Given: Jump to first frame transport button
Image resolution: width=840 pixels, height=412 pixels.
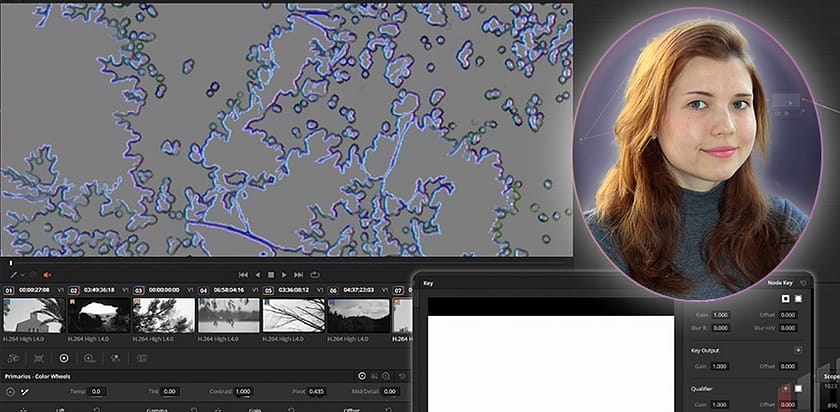Looking at the screenshot, I should 243,275.
